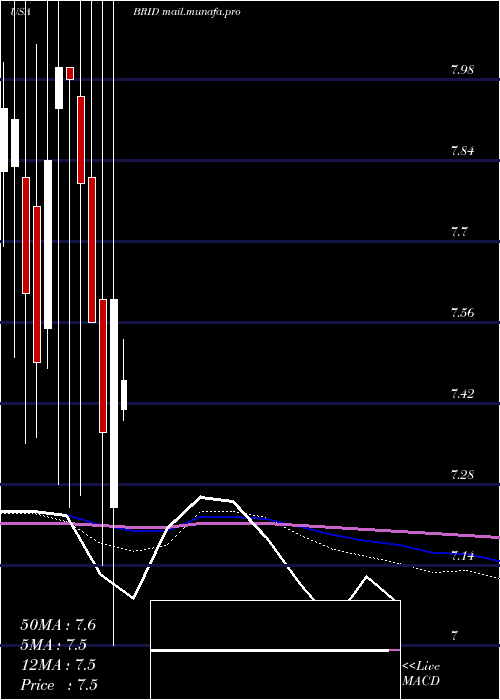Image resolution: width=500 pixels, height=700 pixels.
Task: Click the 5MA : 7.5 reading
Action: (54, 645)
